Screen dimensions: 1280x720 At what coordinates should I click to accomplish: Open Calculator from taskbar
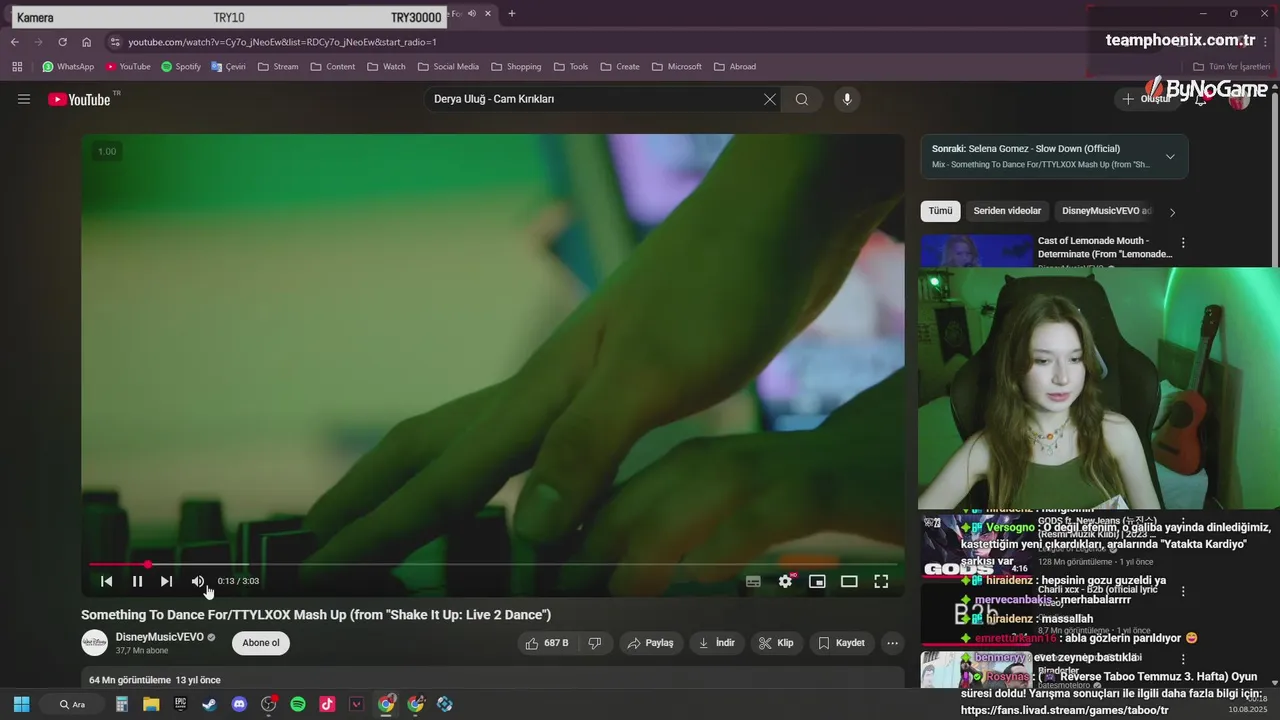coord(122,704)
